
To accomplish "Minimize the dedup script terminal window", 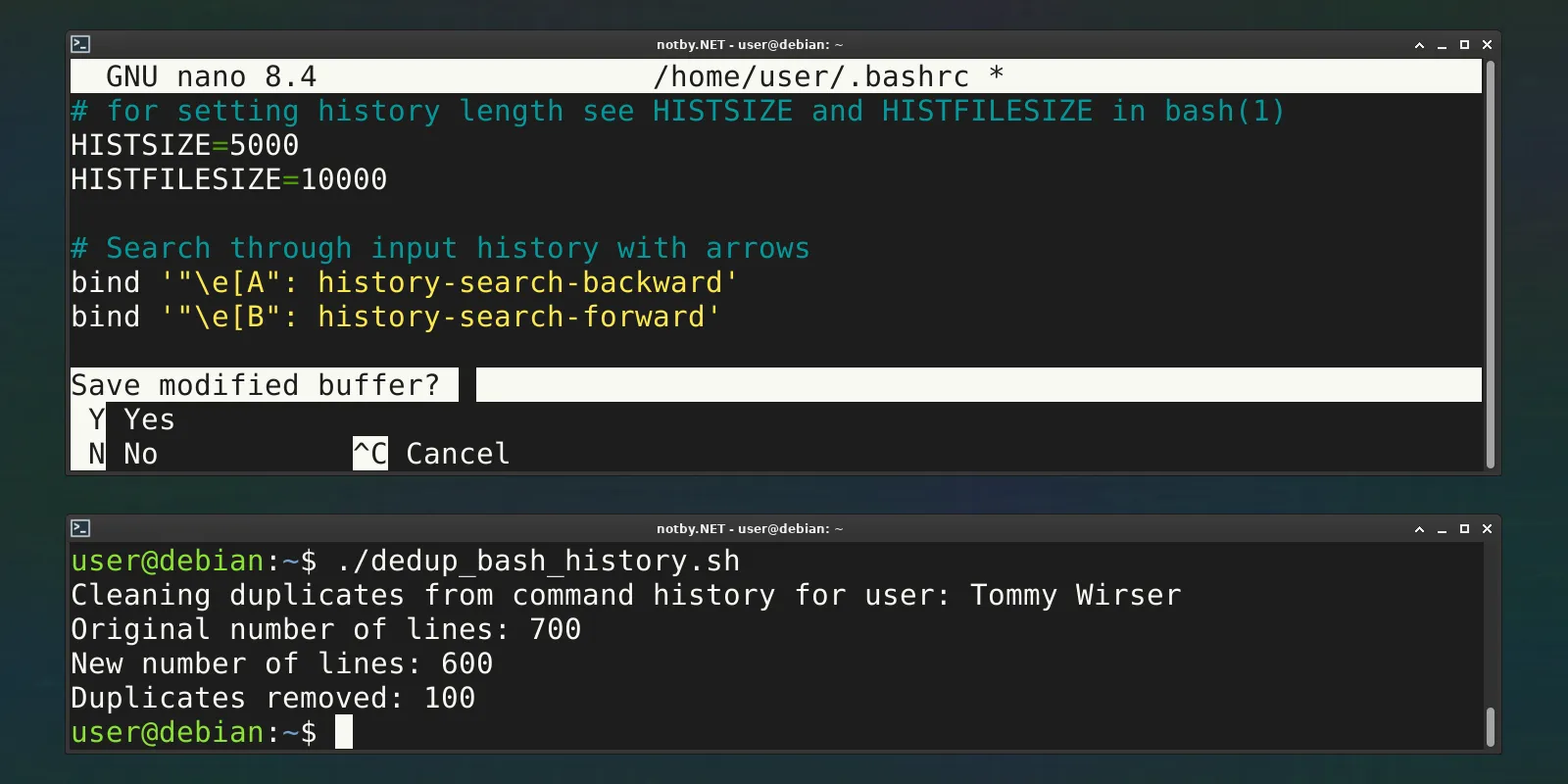I will tap(1442, 529).
